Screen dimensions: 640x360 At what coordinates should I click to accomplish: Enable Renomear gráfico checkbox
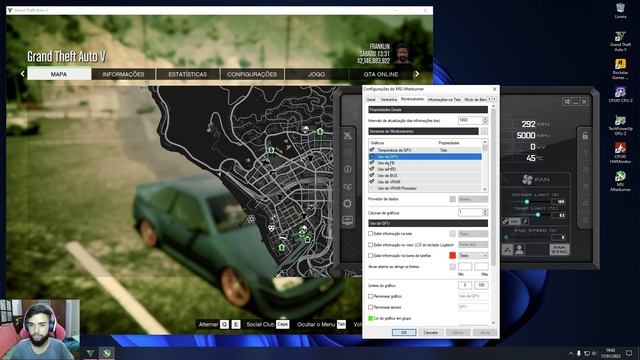[371, 296]
